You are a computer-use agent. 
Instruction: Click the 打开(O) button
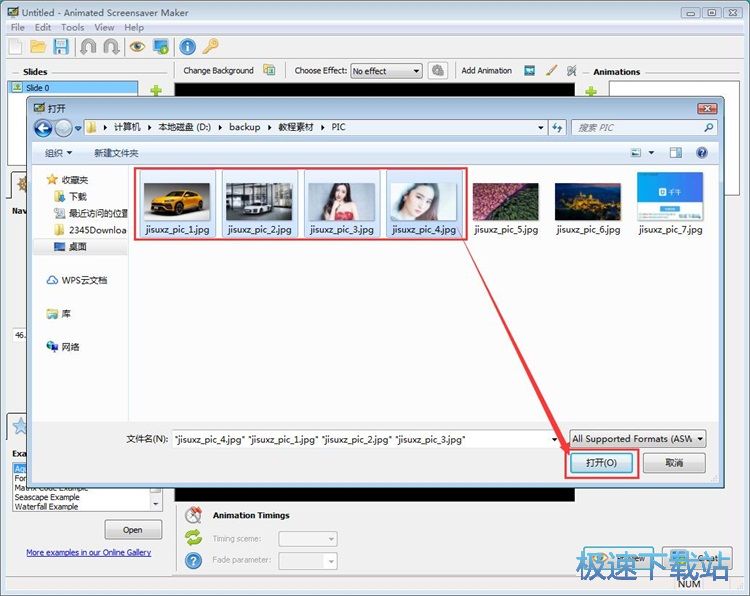click(601, 463)
